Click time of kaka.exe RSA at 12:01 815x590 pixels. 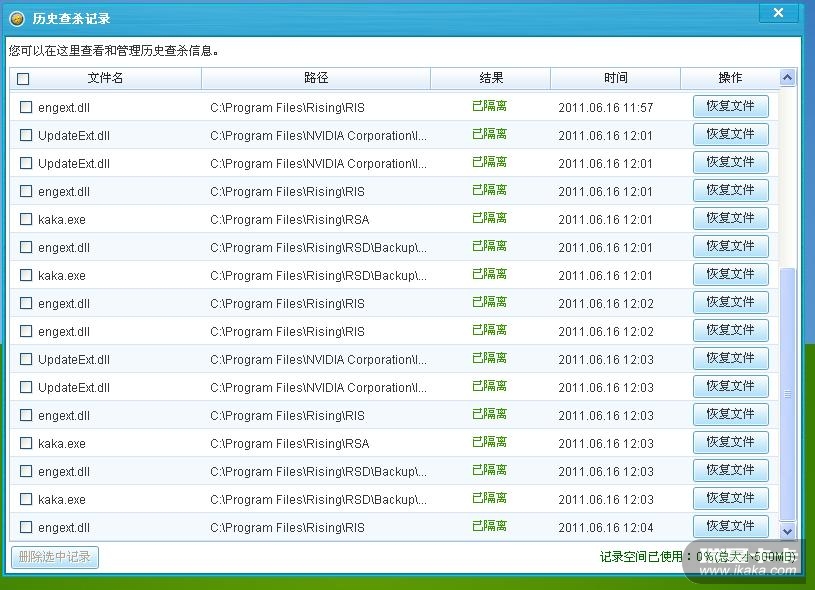point(606,219)
